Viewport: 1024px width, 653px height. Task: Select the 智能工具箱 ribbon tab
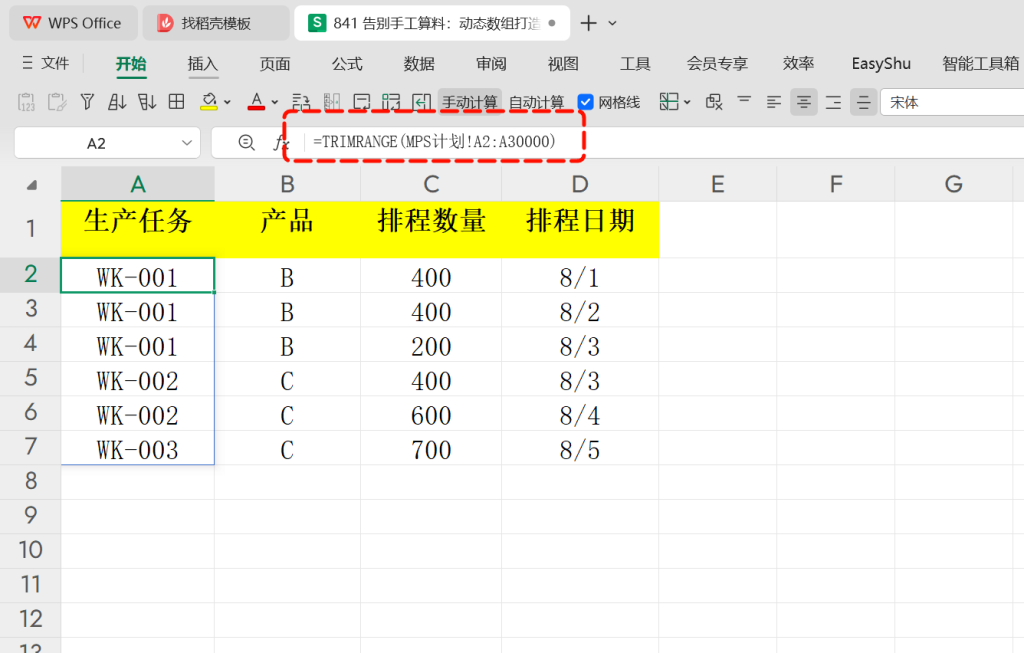point(980,63)
